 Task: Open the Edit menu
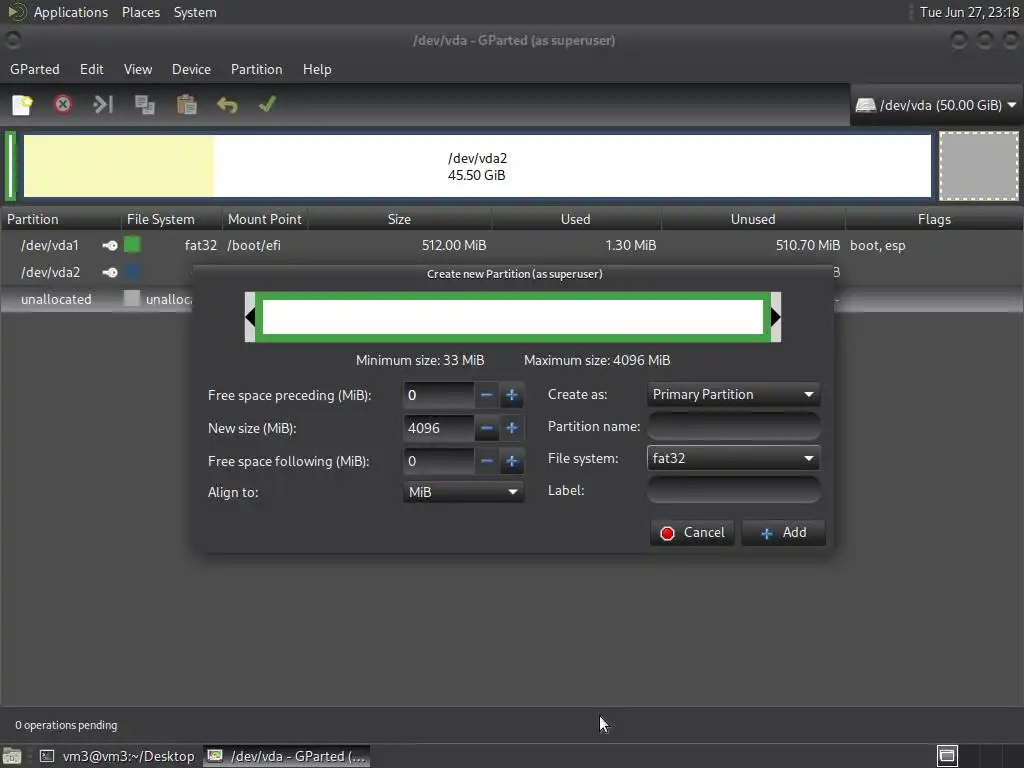[91, 69]
